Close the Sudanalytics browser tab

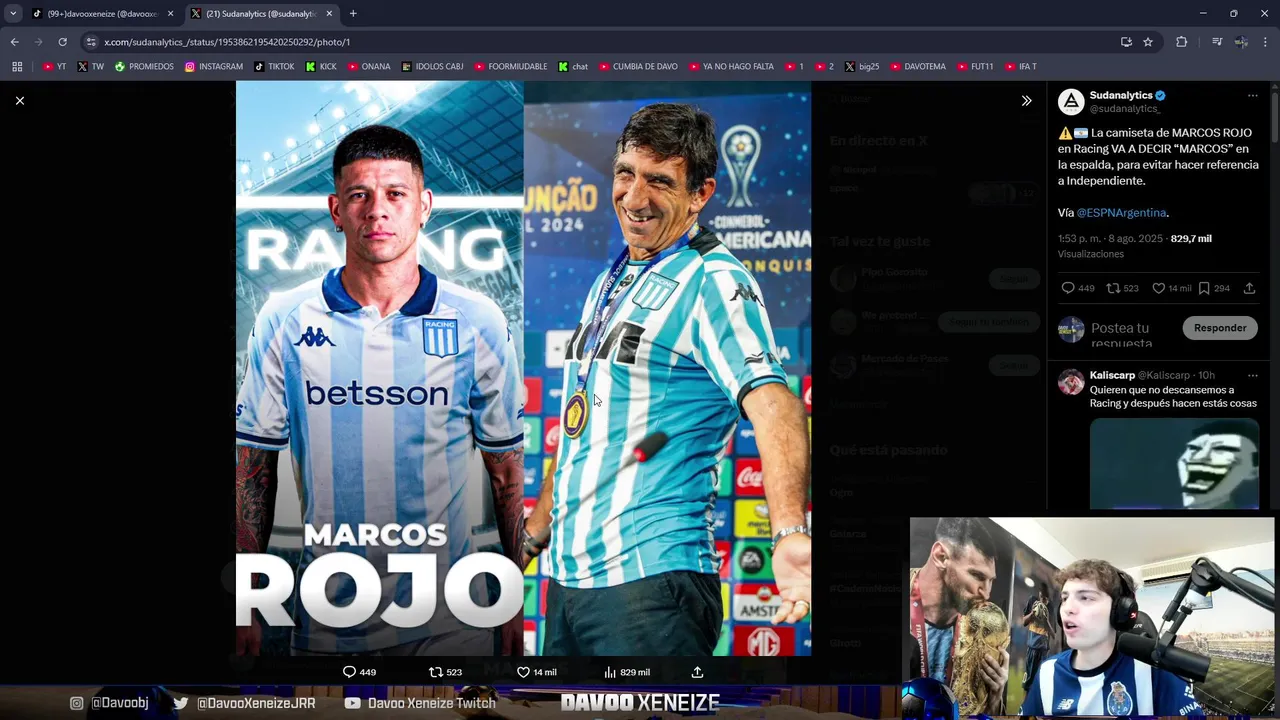(329, 14)
